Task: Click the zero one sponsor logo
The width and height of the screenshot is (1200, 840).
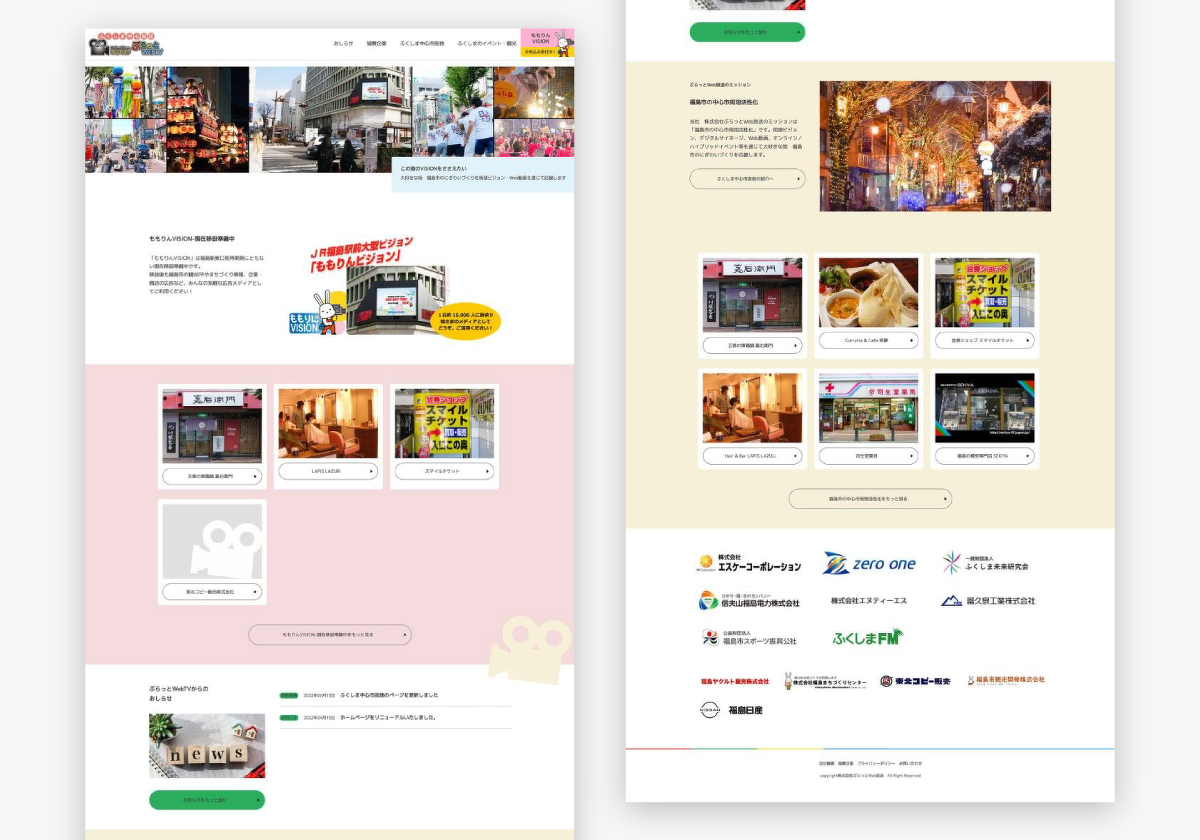Action: click(869, 564)
